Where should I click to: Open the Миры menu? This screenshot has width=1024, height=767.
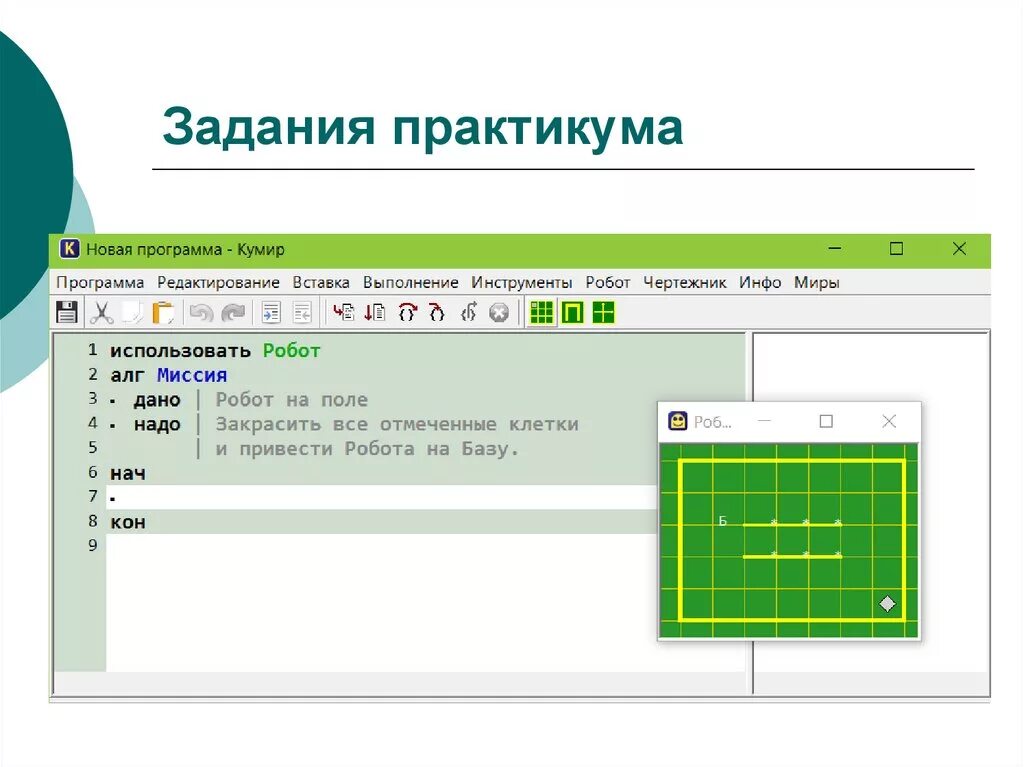point(816,283)
